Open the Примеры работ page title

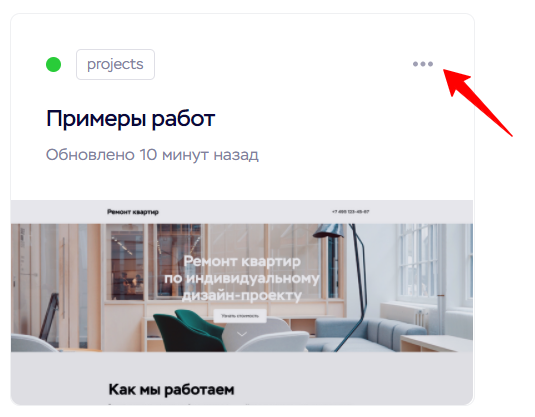(130, 118)
